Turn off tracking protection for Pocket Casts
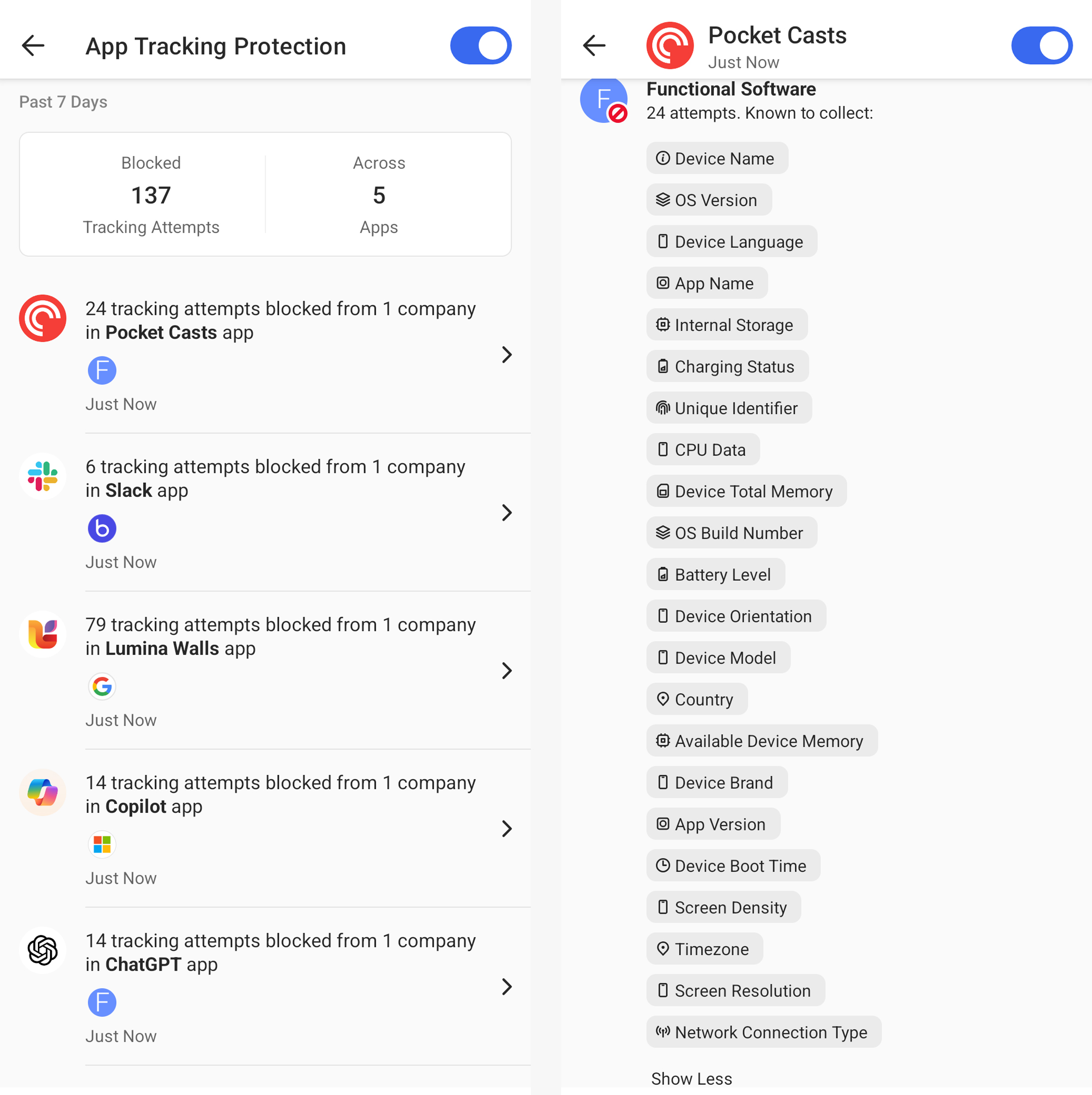 (x=1042, y=45)
